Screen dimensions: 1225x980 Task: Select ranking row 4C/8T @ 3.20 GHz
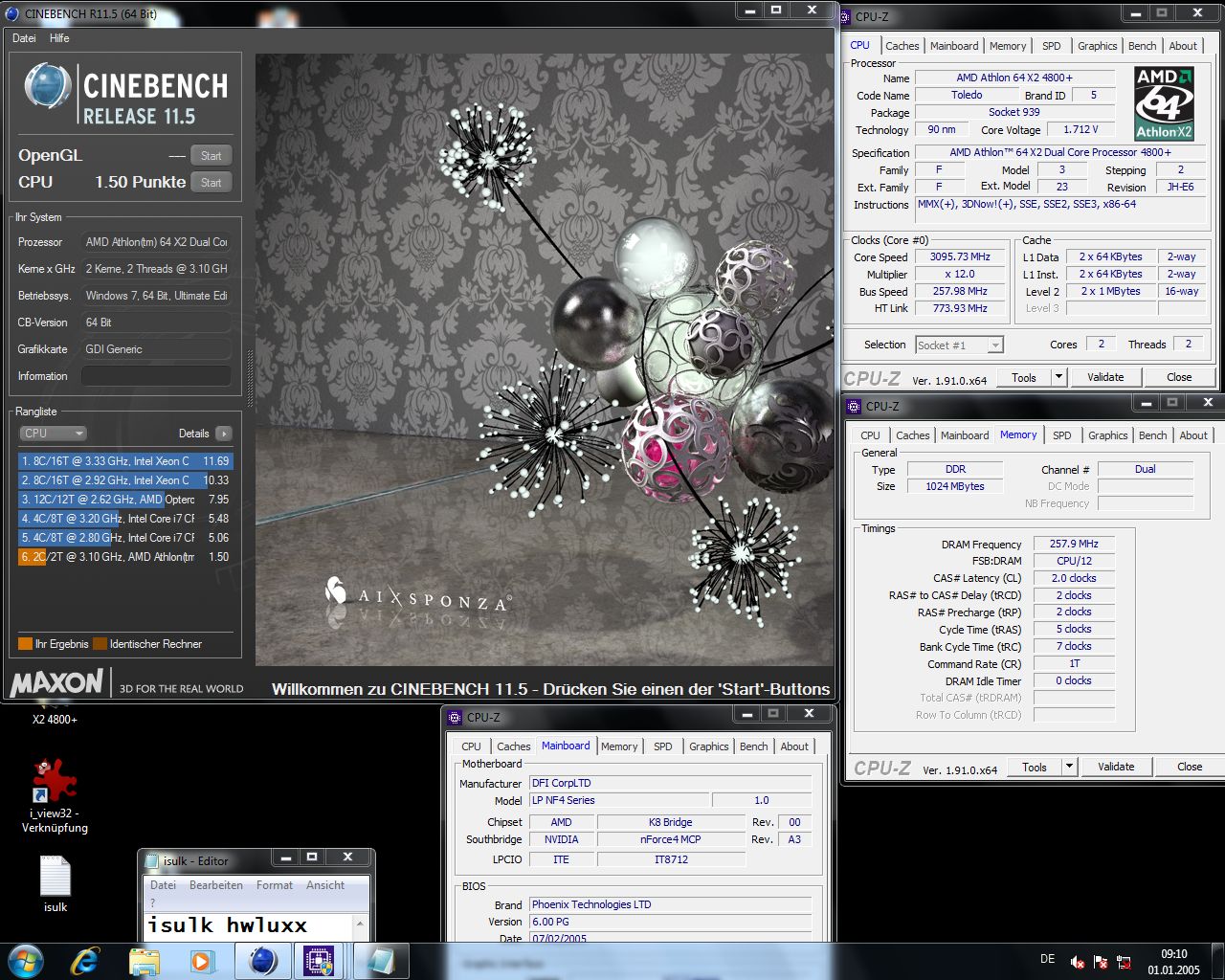tap(125, 519)
